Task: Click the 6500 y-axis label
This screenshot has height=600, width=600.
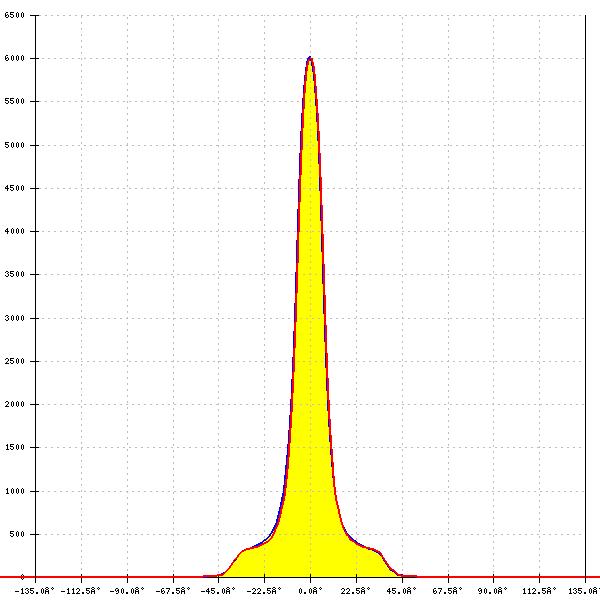Action: coord(15,15)
